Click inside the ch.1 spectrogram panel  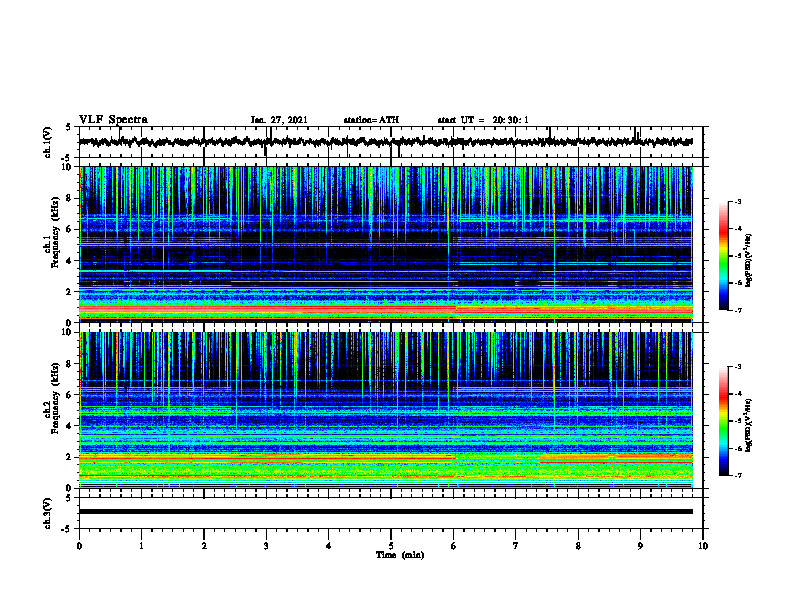pyautogui.click(x=385, y=244)
